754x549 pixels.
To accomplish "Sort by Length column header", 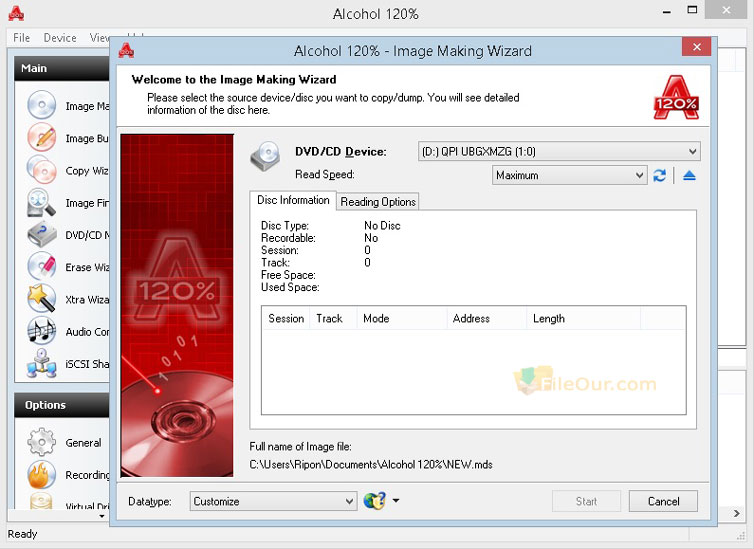I will click(584, 318).
